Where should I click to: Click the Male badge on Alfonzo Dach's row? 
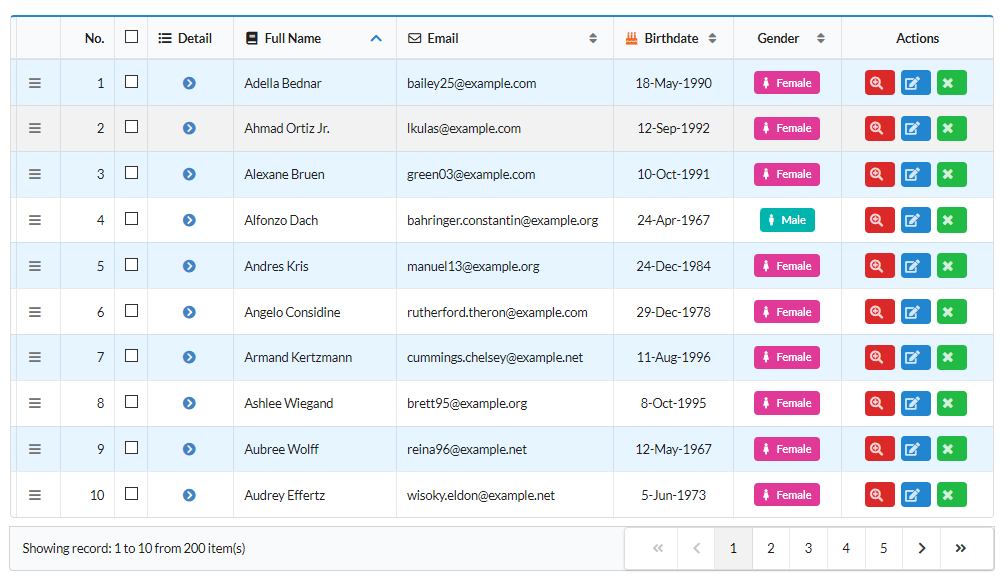787,220
